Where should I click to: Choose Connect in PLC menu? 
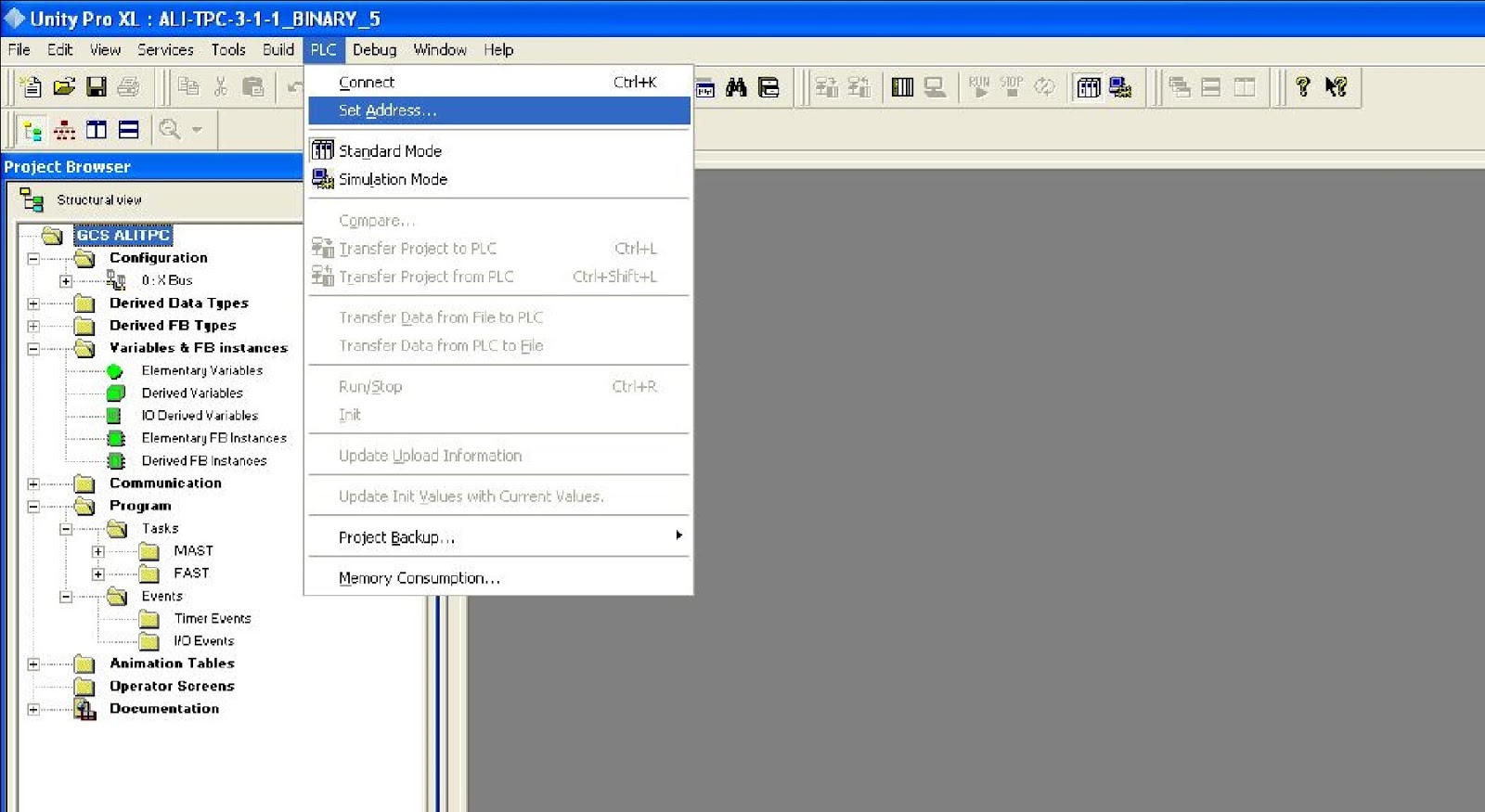499,83
